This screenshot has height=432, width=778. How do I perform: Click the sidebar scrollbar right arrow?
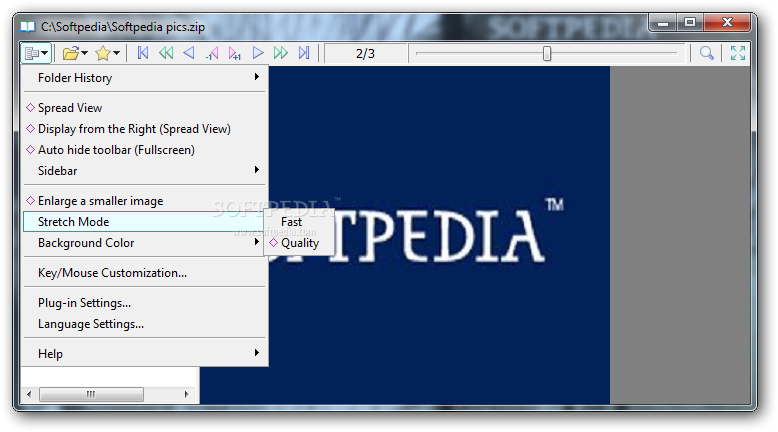(186, 394)
